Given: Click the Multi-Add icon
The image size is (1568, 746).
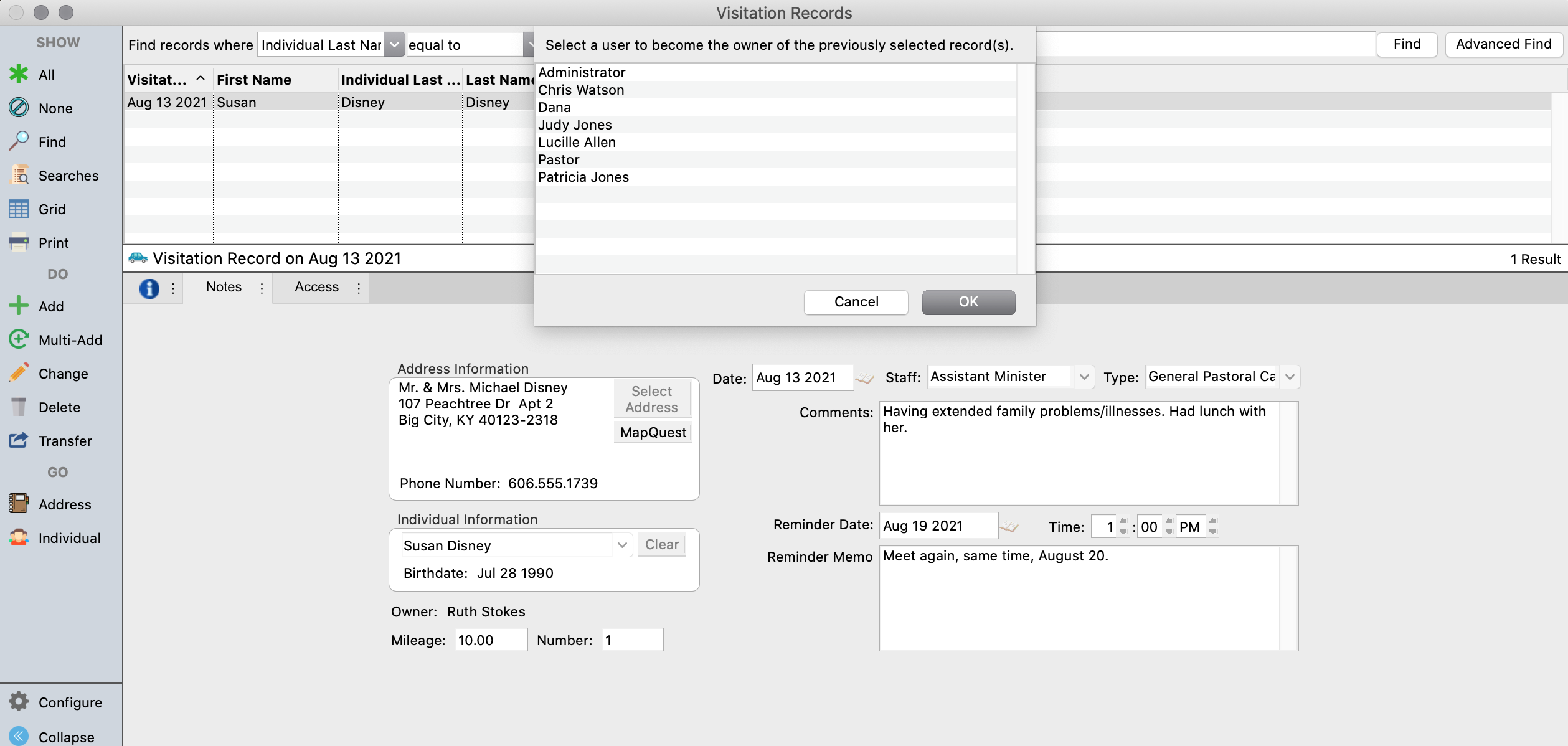Looking at the screenshot, I should 19,339.
